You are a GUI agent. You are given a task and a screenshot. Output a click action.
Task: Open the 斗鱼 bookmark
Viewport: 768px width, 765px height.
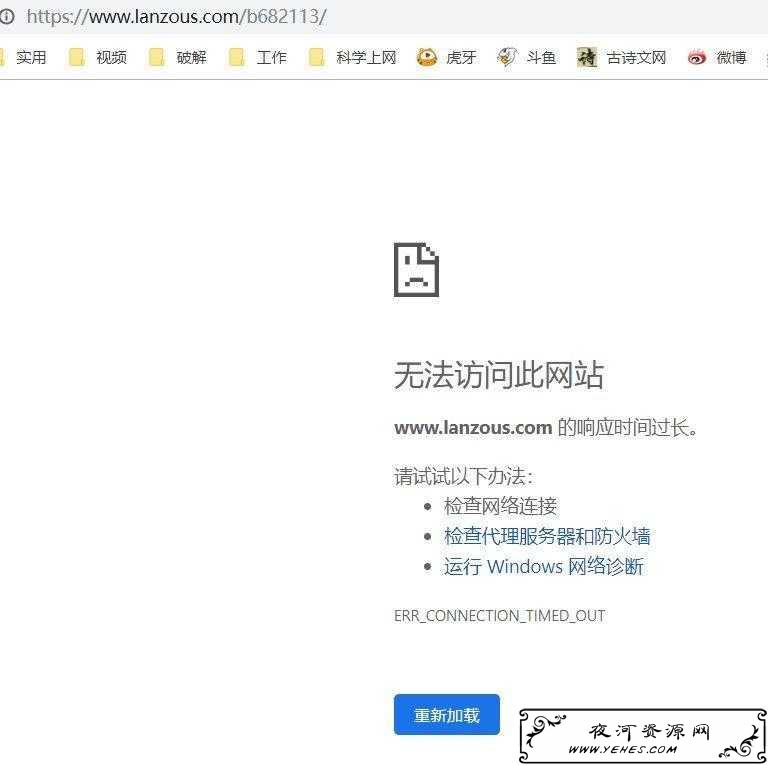(527, 57)
